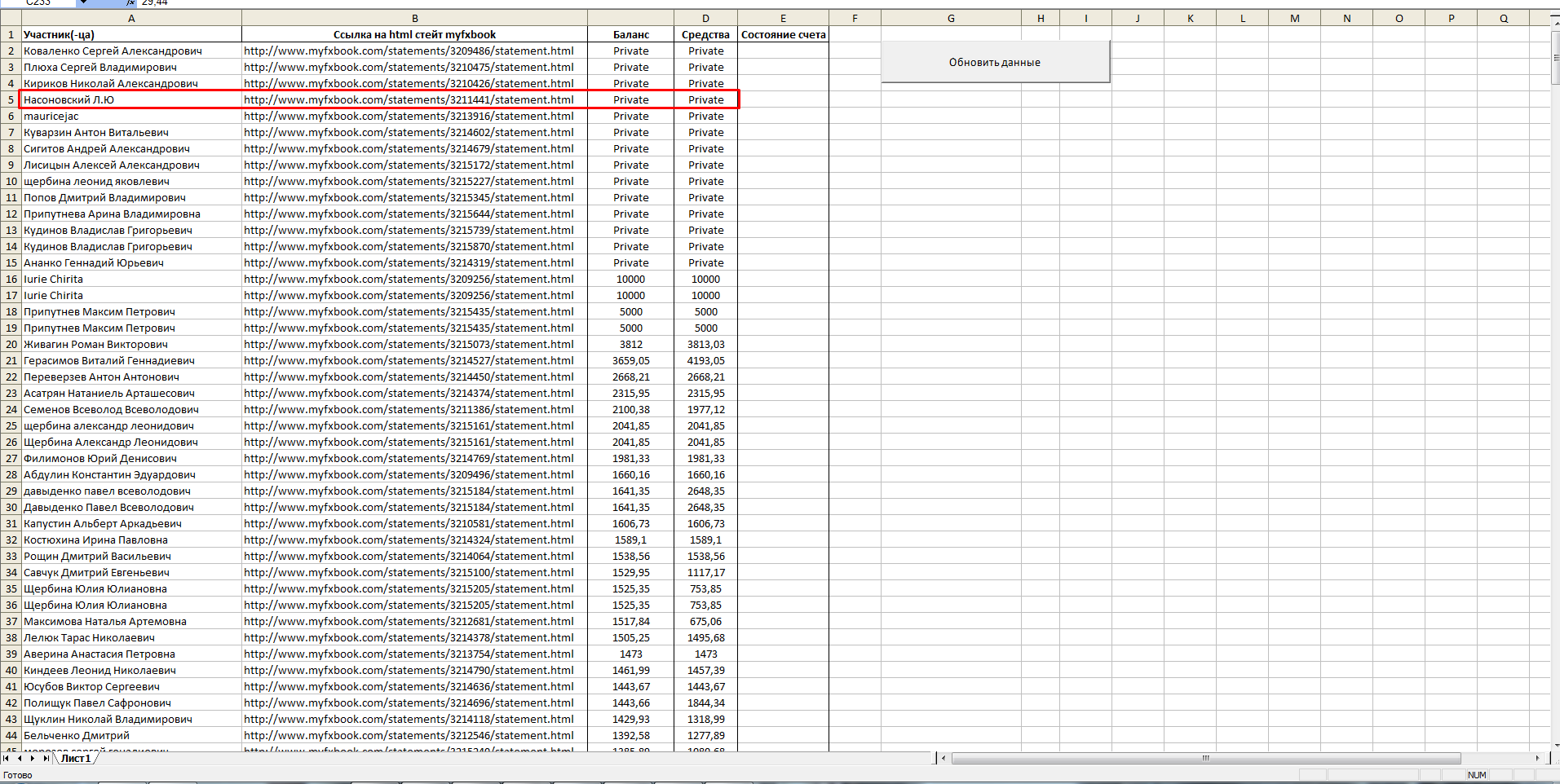Open the Name Box dropdown arrow

pyautogui.click(x=83, y=3)
